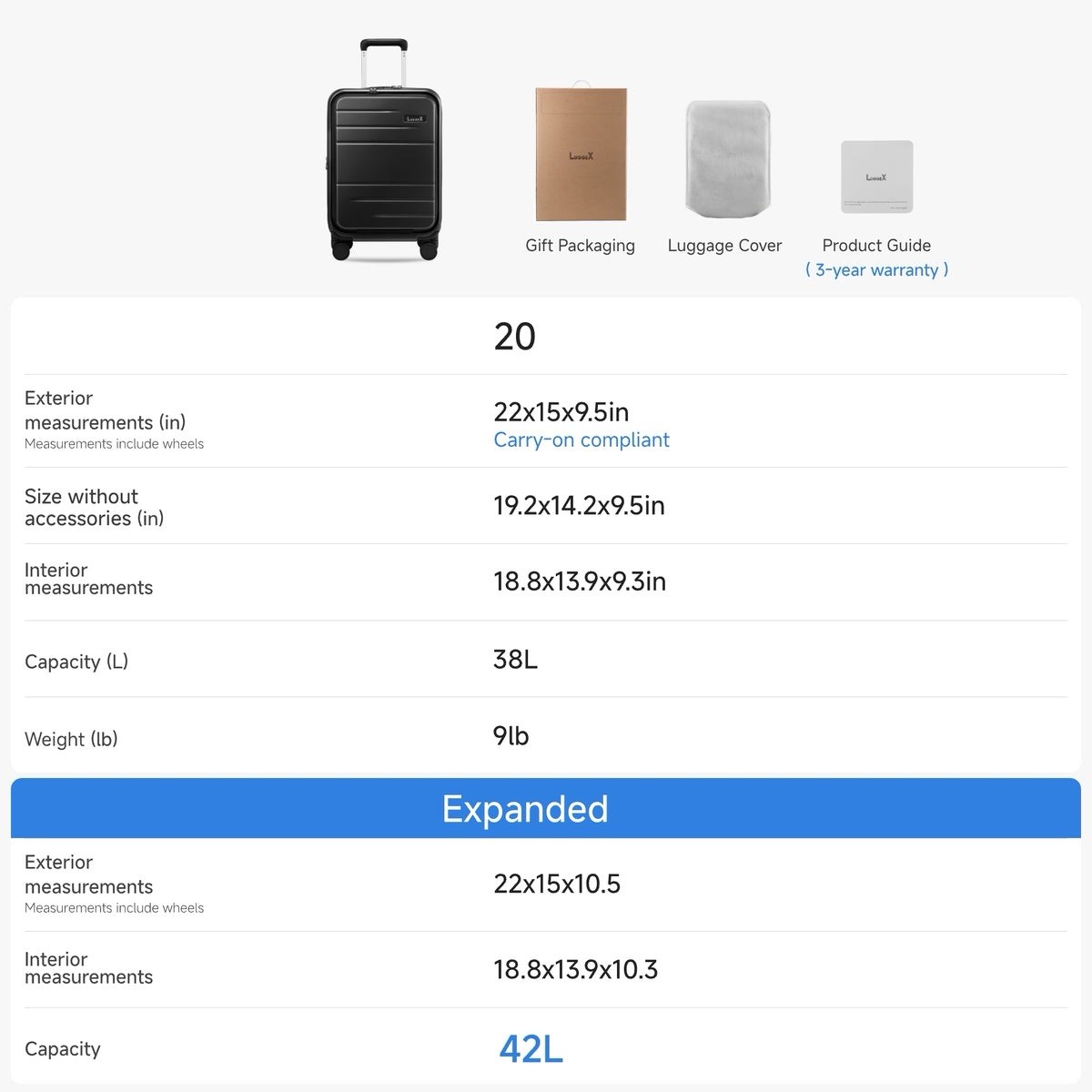
Task: Select the size 20 column heading
Action: [x=514, y=337]
